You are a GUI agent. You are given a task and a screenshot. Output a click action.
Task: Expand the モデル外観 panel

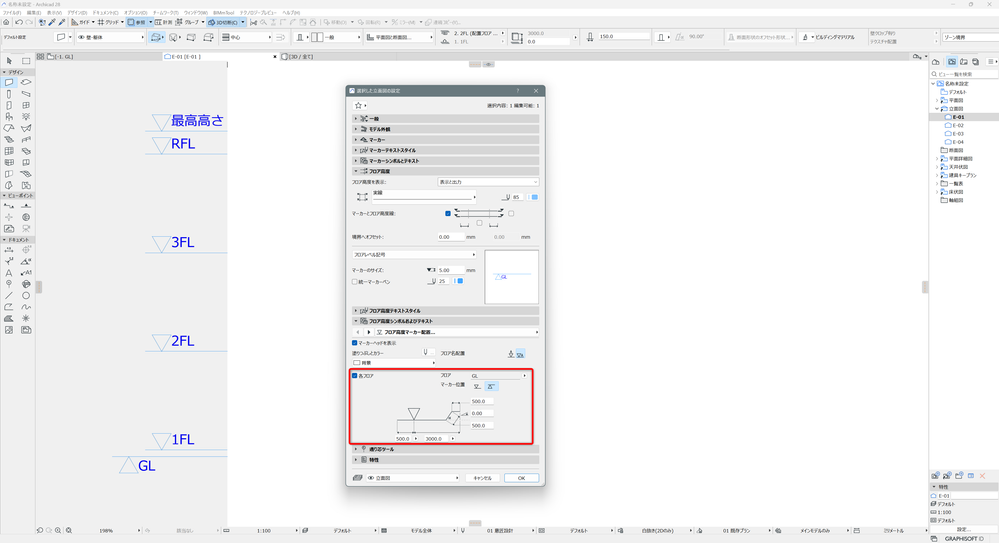(445, 129)
